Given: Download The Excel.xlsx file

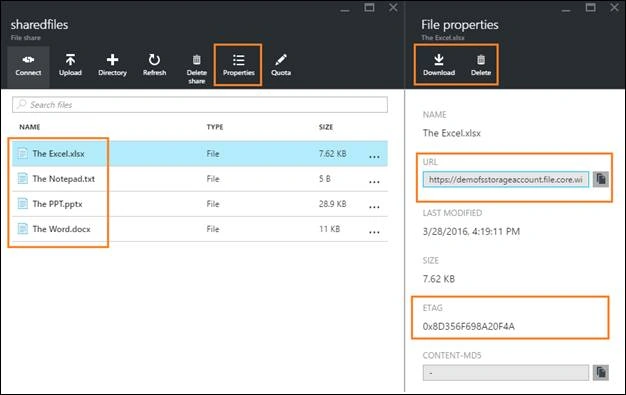Looking at the screenshot, I should (x=439, y=65).
